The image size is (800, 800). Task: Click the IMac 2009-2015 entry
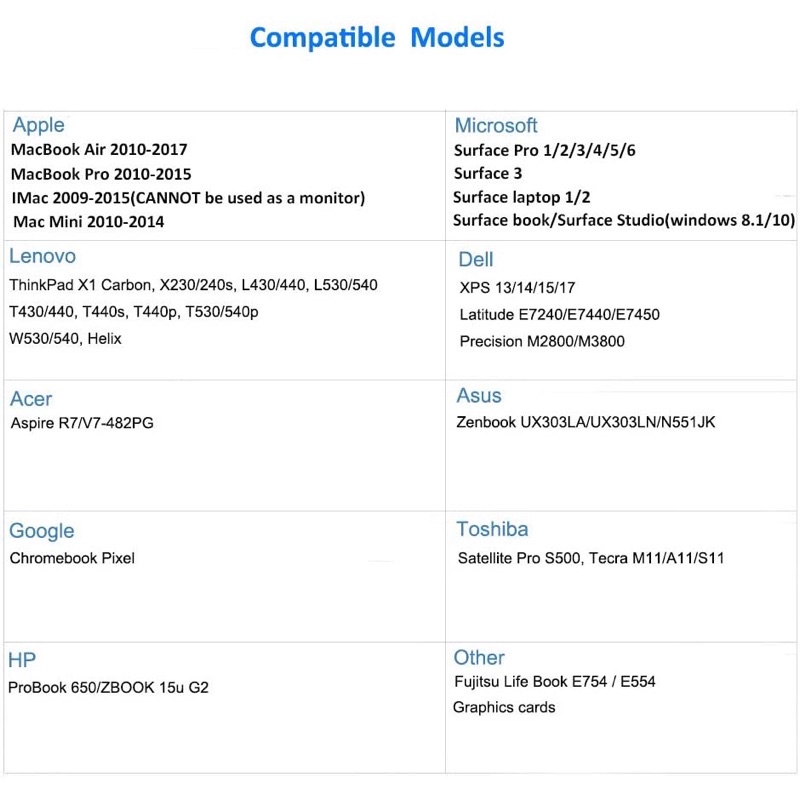[188, 198]
